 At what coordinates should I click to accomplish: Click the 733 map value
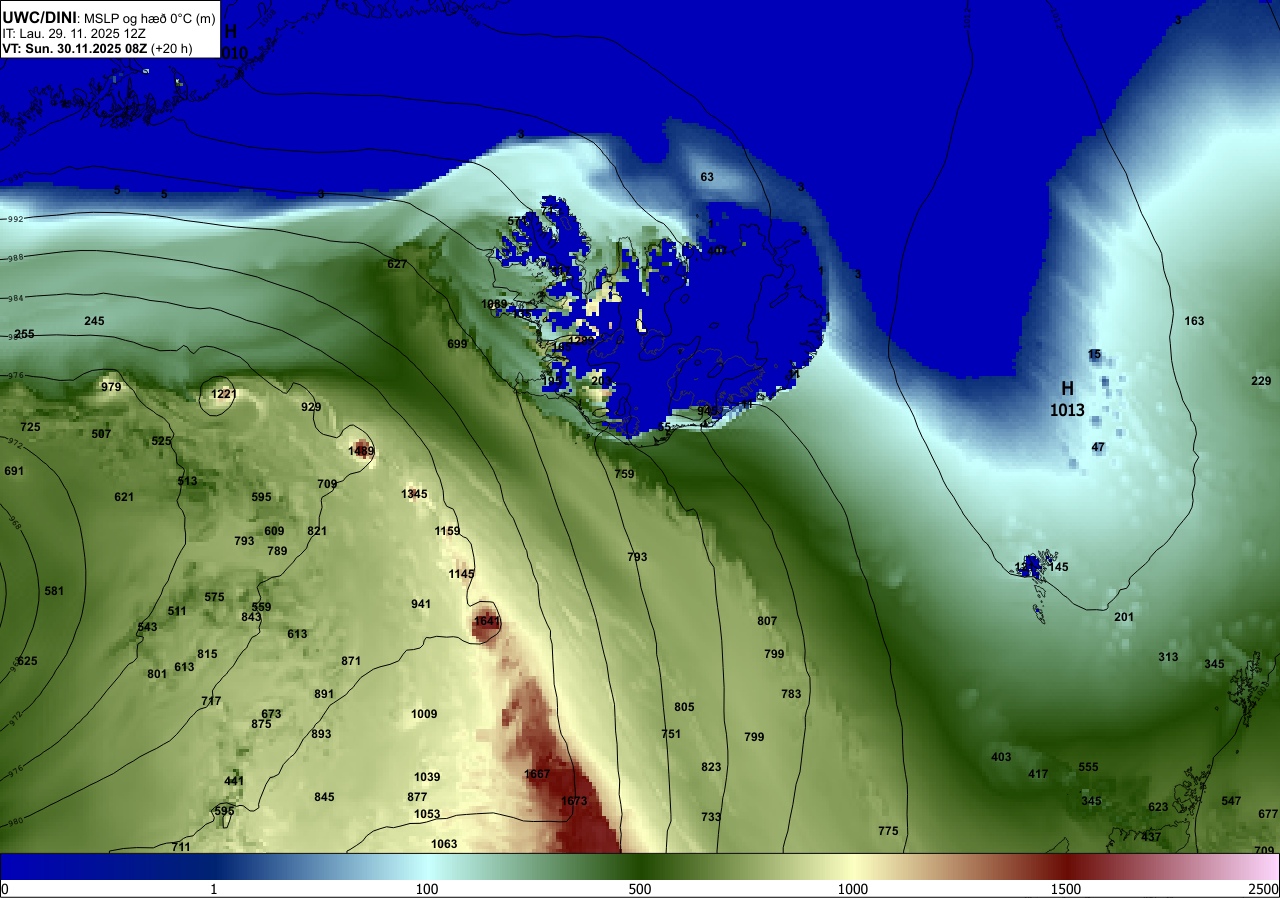point(711,817)
